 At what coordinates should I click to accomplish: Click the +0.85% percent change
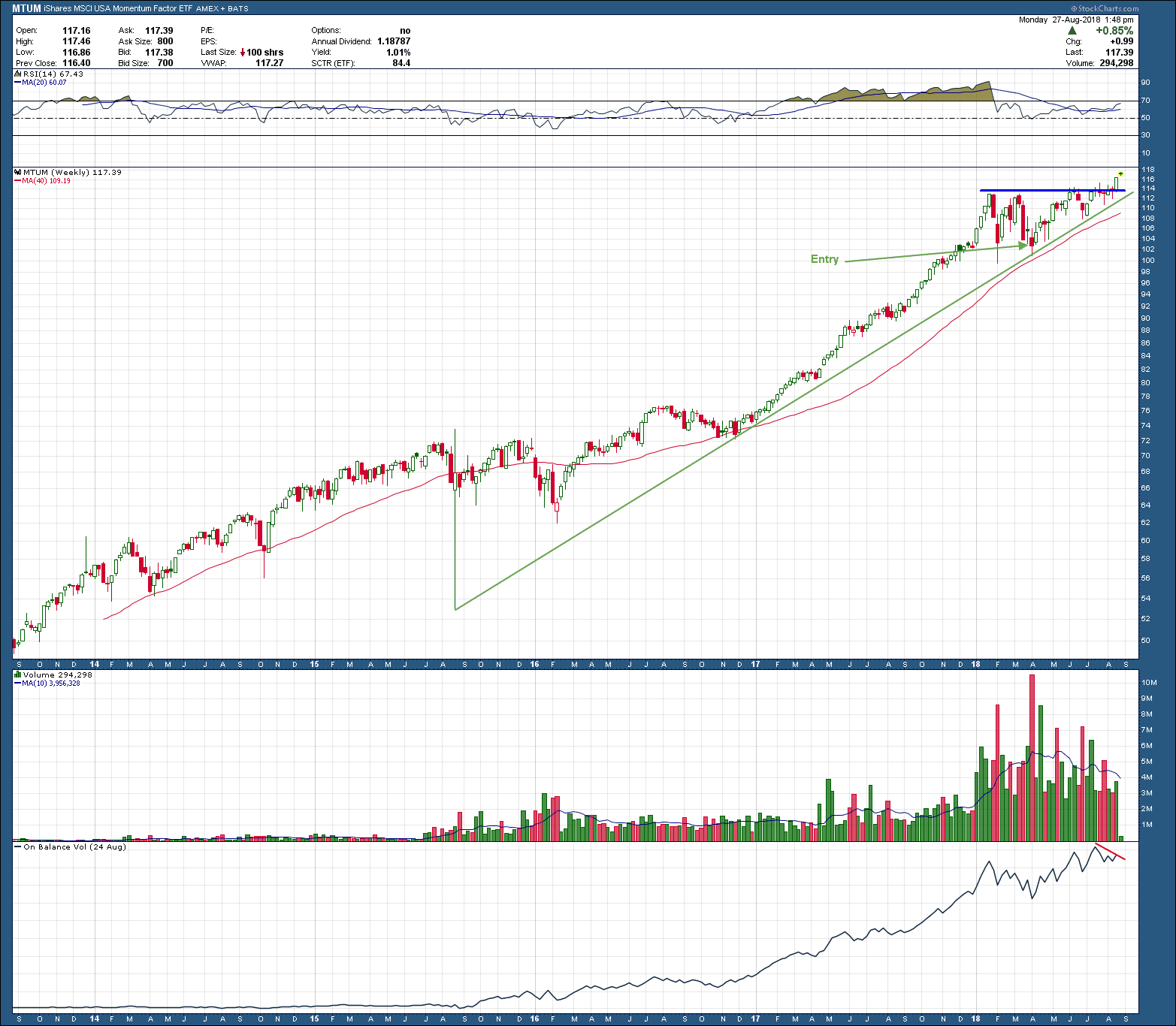1114,31
